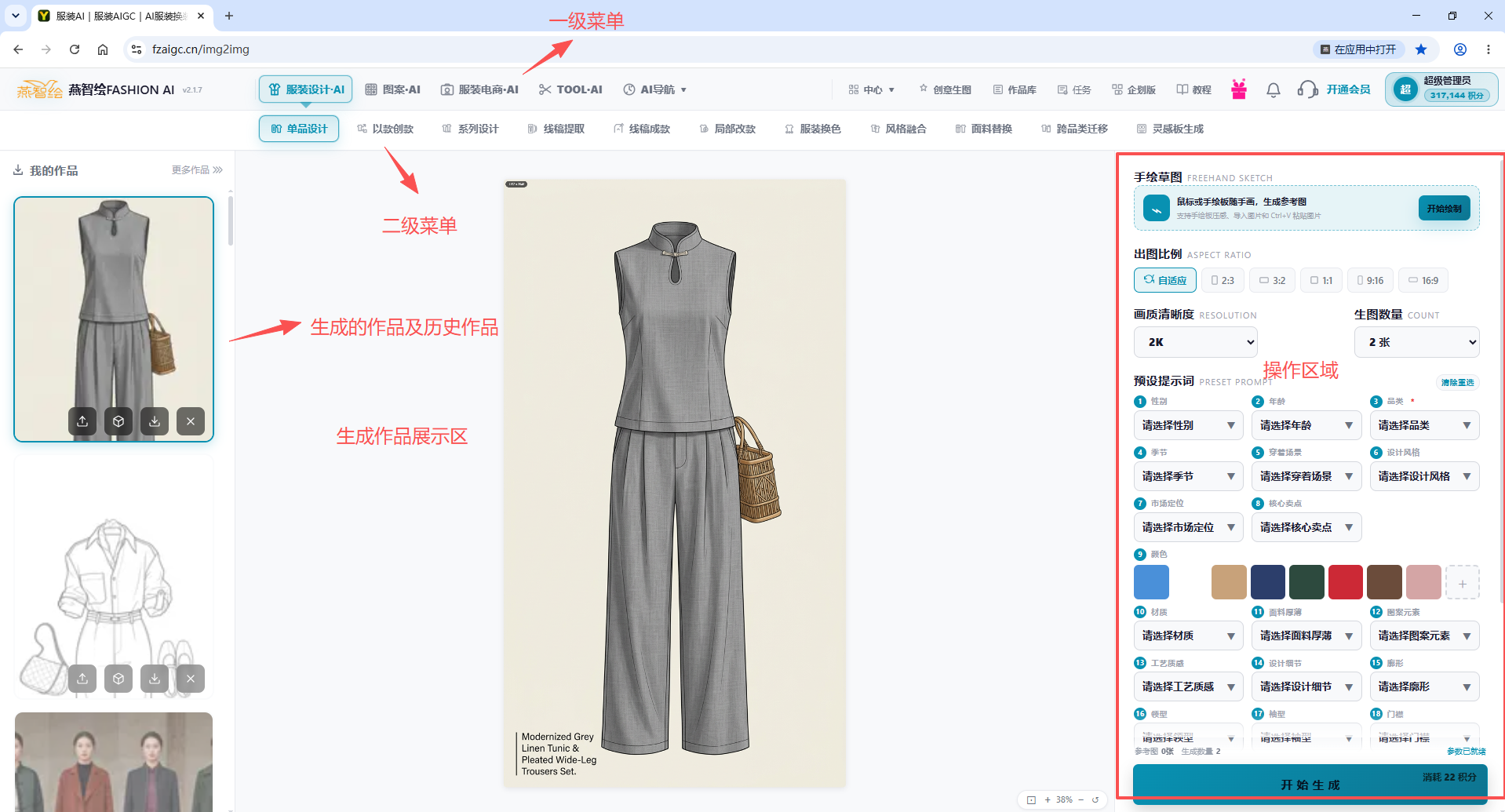Add a custom color with plus swatch
Viewport: 1505px width, 812px height.
(x=1463, y=583)
